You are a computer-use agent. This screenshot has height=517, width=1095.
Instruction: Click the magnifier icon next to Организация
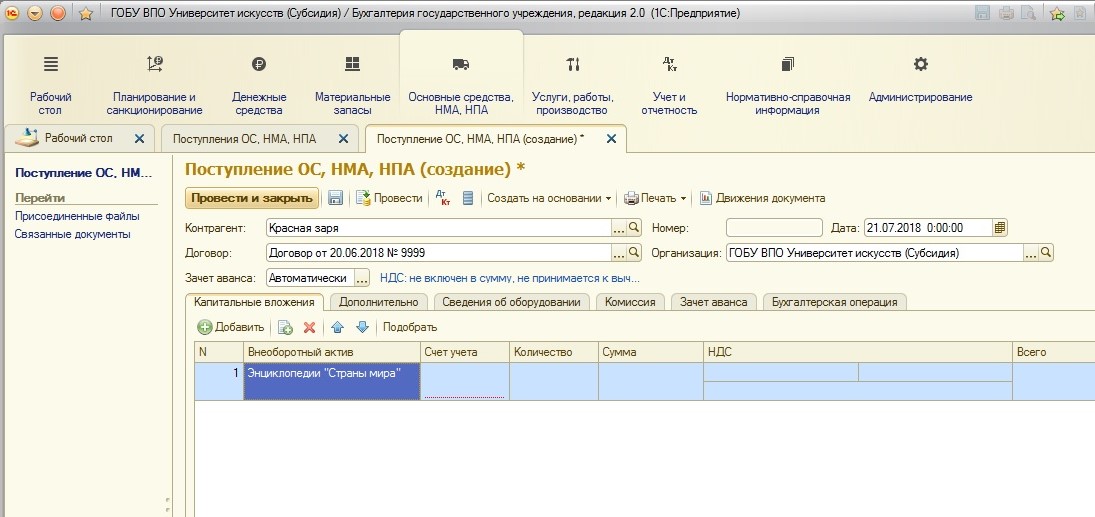(1046, 253)
